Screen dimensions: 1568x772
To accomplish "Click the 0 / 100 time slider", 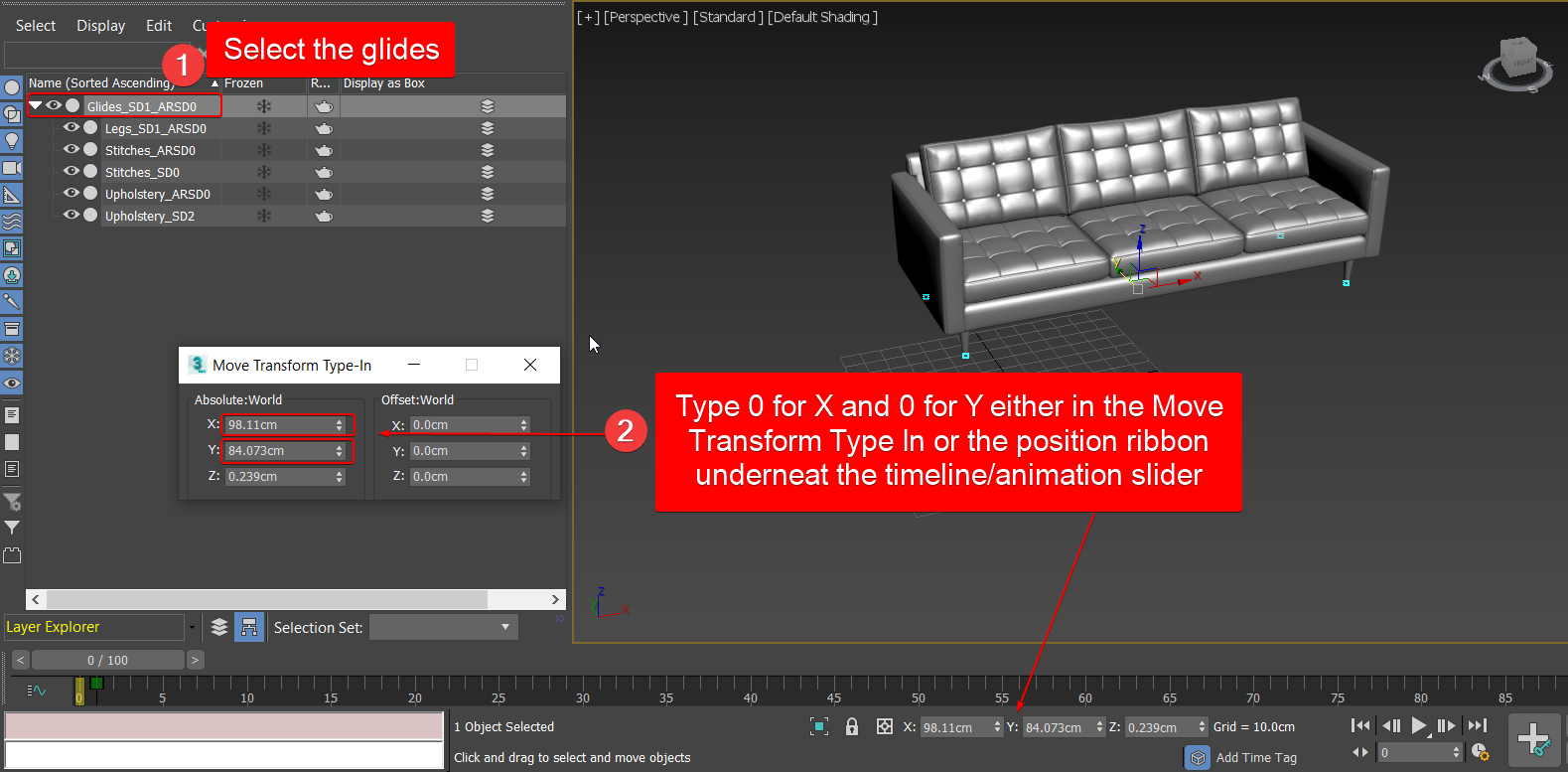I will coord(107,660).
